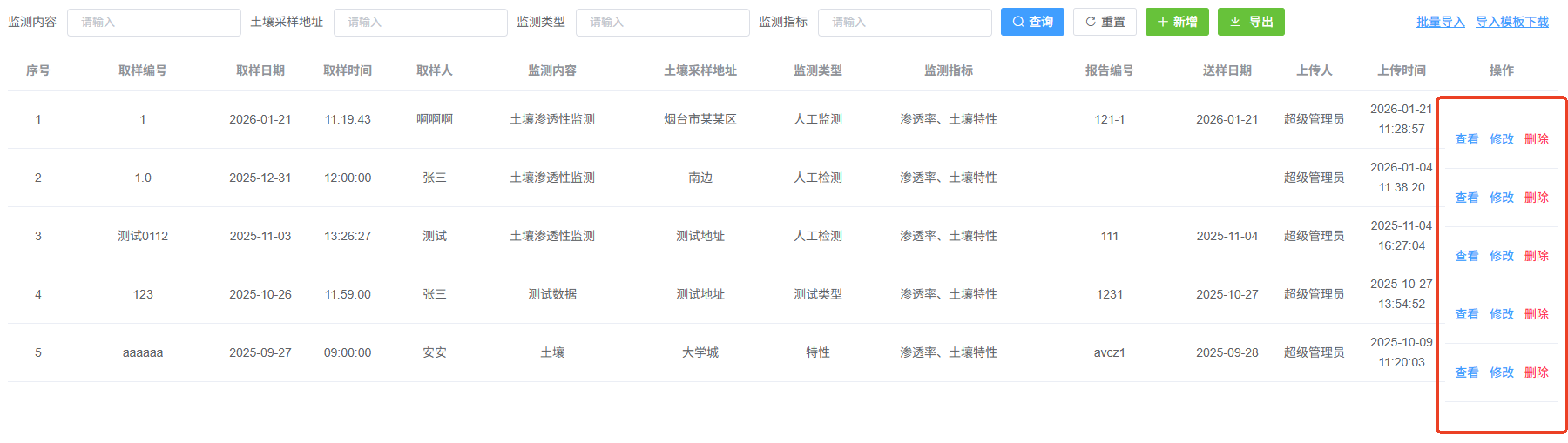The image size is (1568, 443).
Task: Click the 报告编号 column header
Action: point(1109,70)
